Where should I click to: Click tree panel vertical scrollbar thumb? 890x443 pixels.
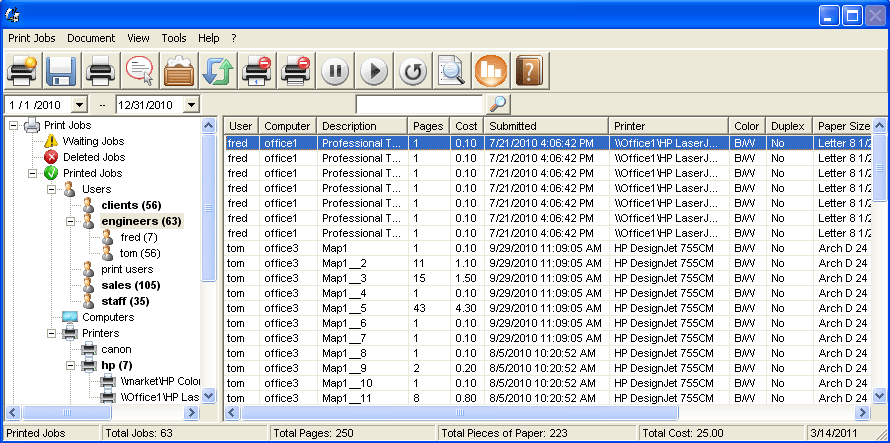click(x=209, y=208)
